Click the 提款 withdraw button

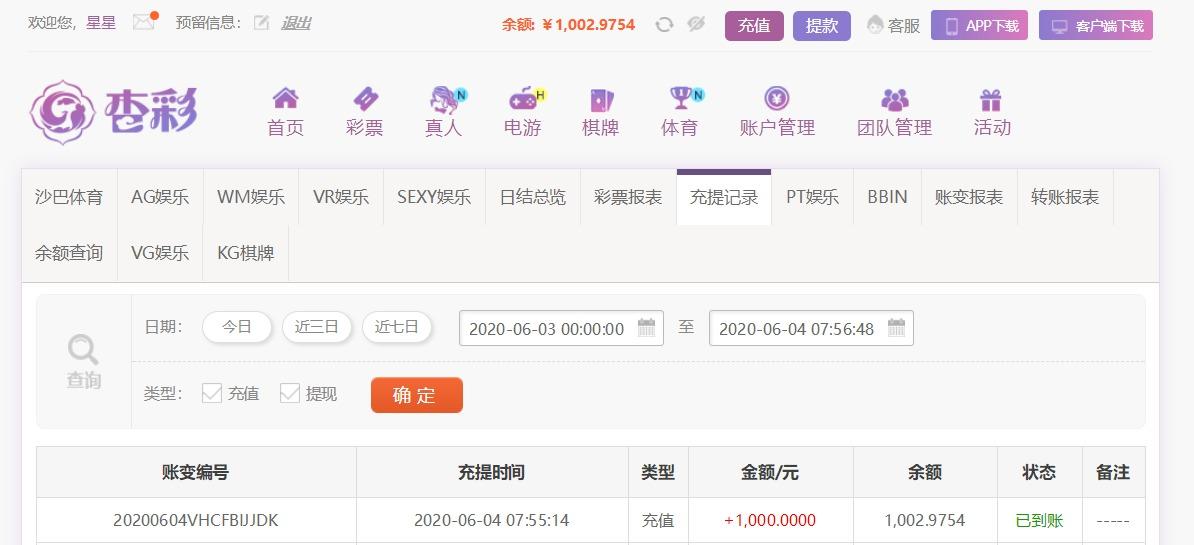(x=822, y=25)
